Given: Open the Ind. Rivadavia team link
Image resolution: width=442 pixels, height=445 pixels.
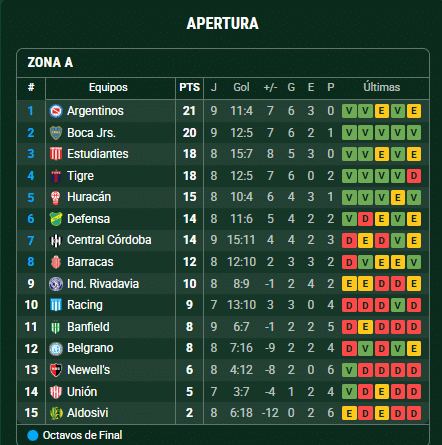Looking at the screenshot, I should pyautogui.click(x=103, y=284).
